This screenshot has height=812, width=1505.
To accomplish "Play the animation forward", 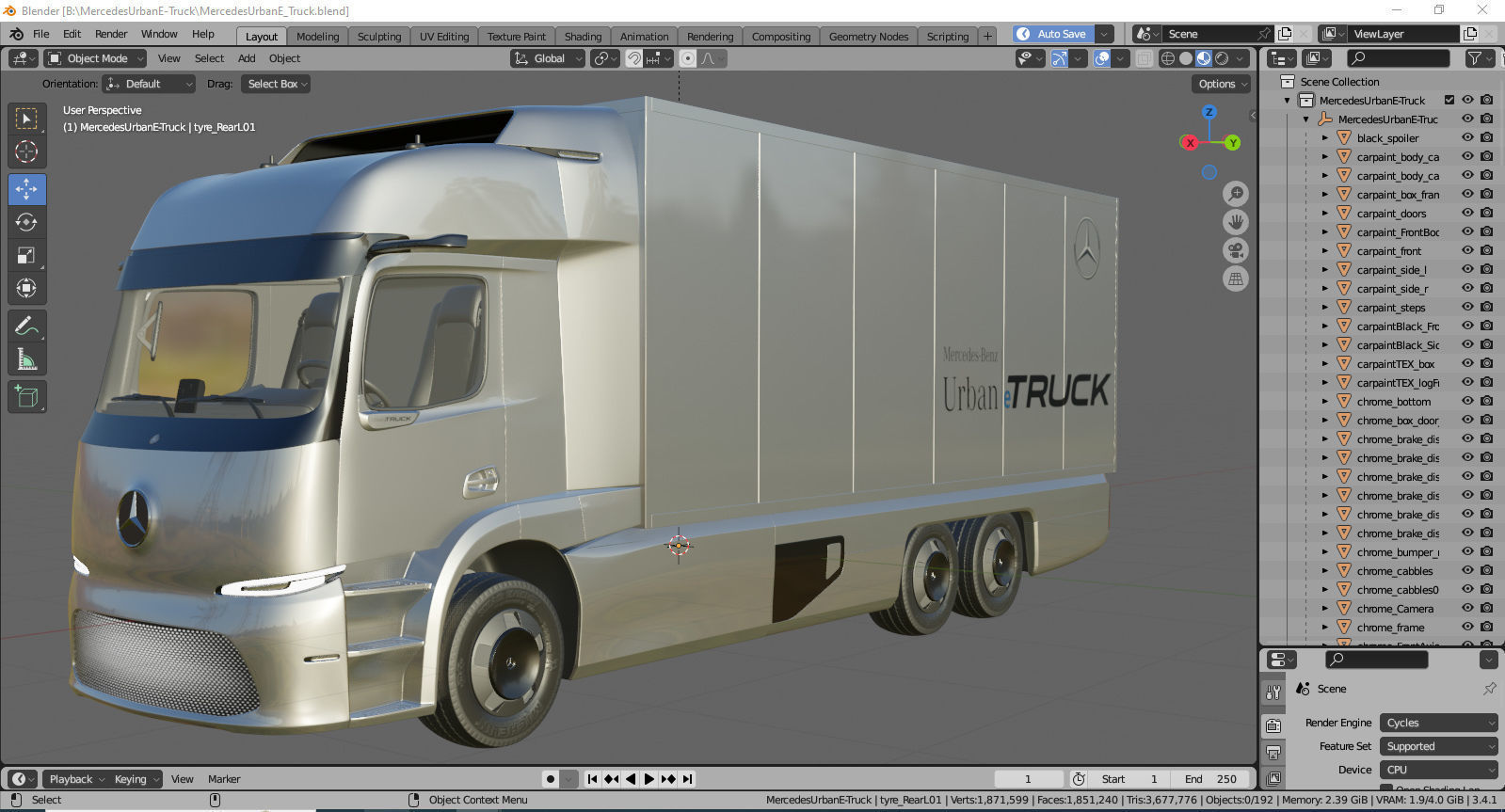I will [649, 779].
